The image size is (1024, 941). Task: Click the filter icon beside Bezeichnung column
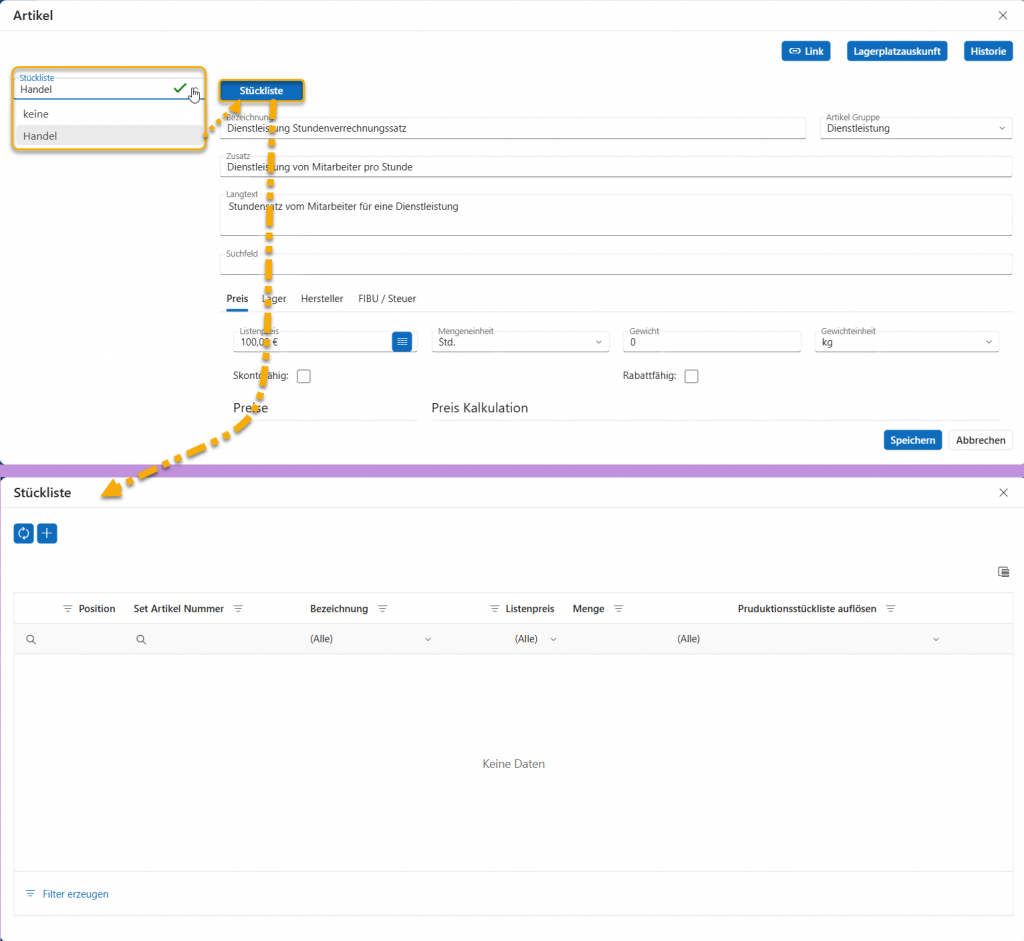click(x=382, y=609)
